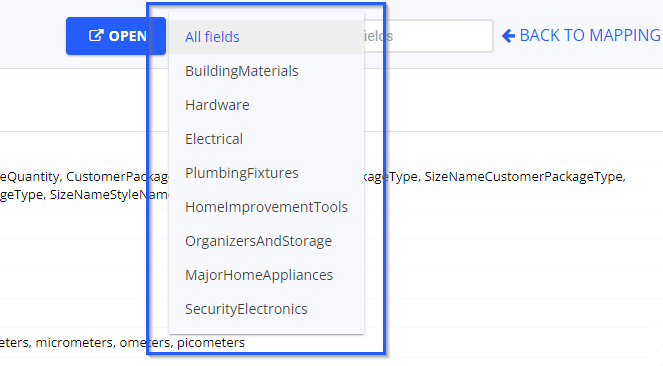Choose HomeImprovementTools option
Screen dimensions: 663x366
pyautogui.click(x=266, y=207)
